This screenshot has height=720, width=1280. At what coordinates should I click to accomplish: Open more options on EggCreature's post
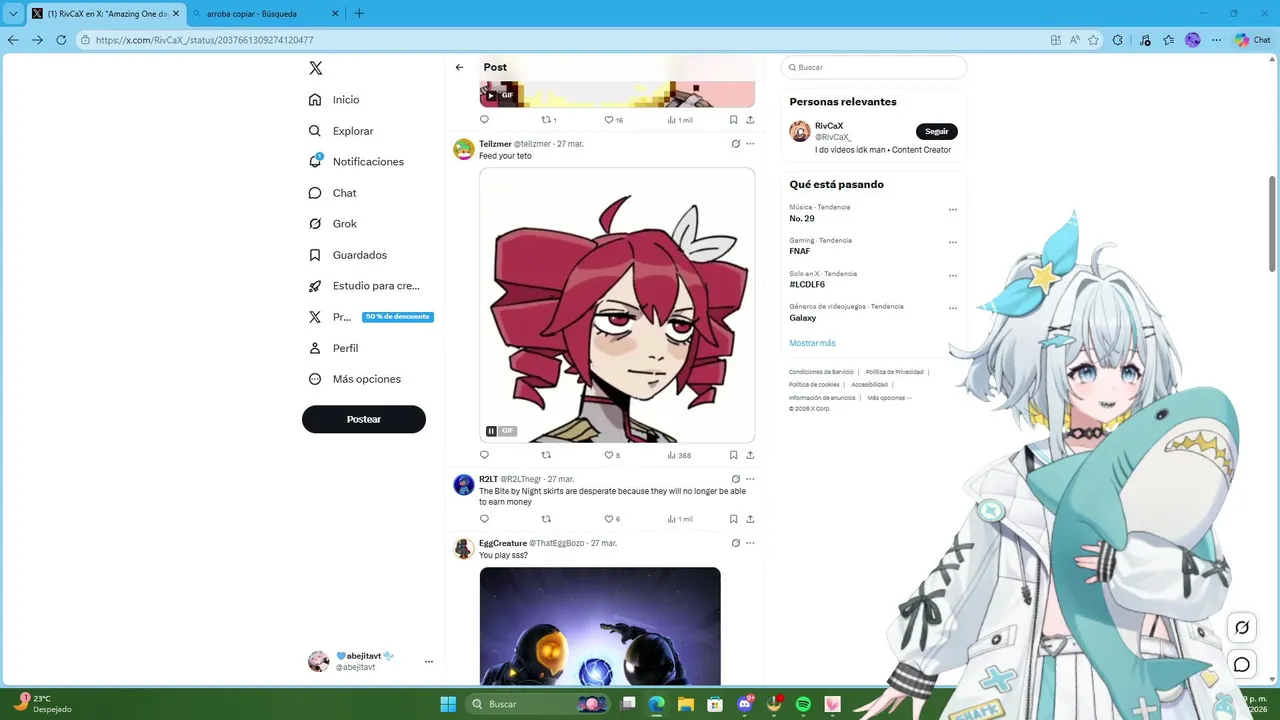click(750, 543)
